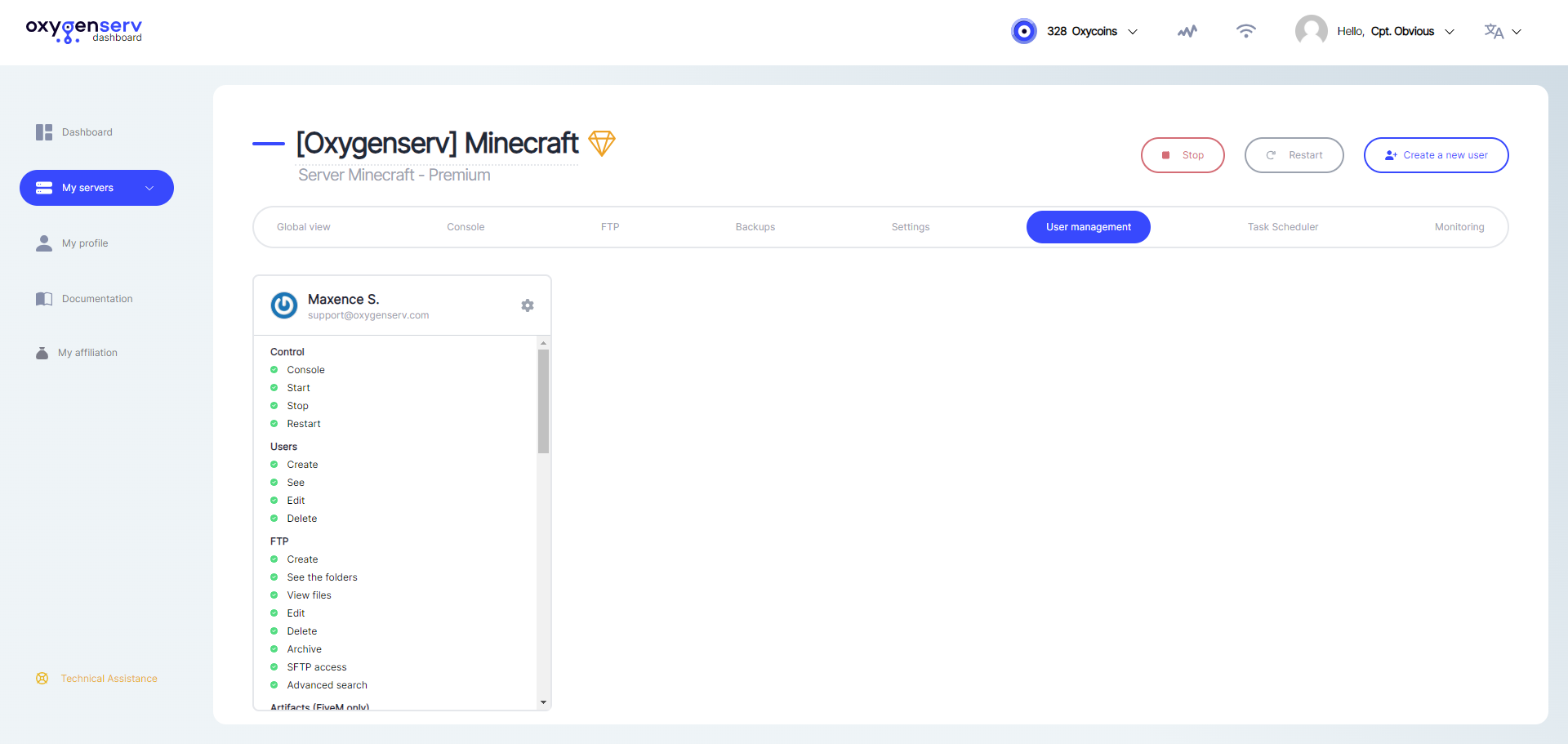Image resolution: width=1568 pixels, height=744 pixels.
Task: Click the My affiliation bag icon
Action: pos(42,353)
